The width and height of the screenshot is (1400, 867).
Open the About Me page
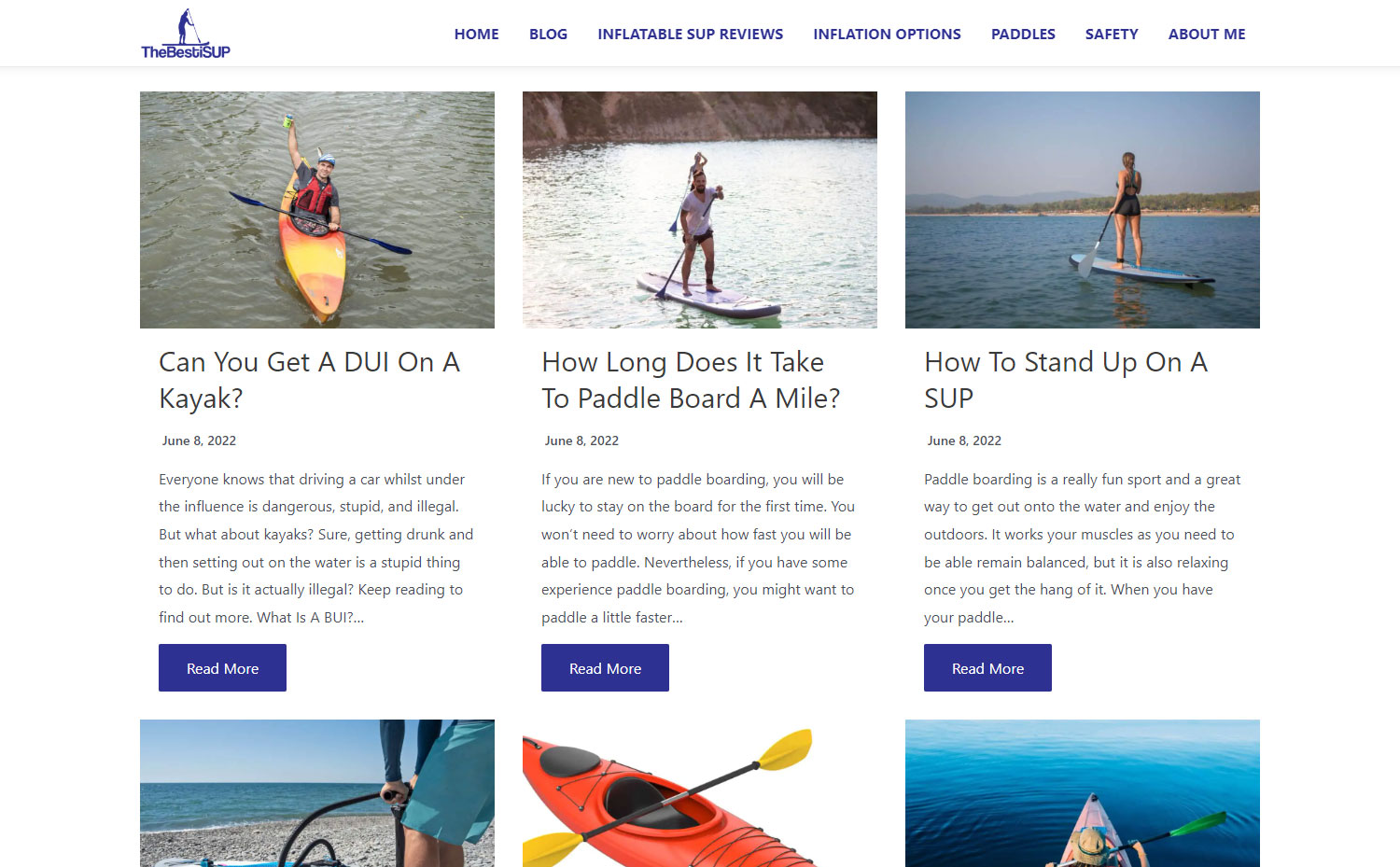1207,35
